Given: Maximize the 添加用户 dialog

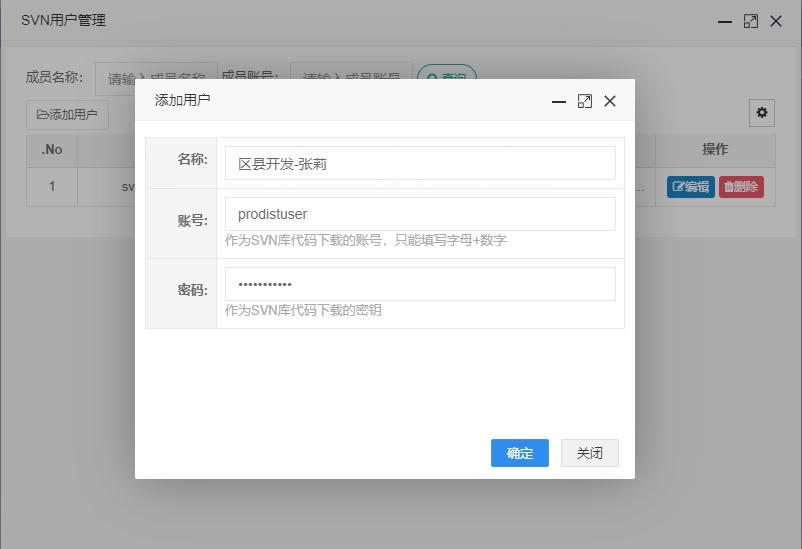Looking at the screenshot, I should tap(585, 101).
